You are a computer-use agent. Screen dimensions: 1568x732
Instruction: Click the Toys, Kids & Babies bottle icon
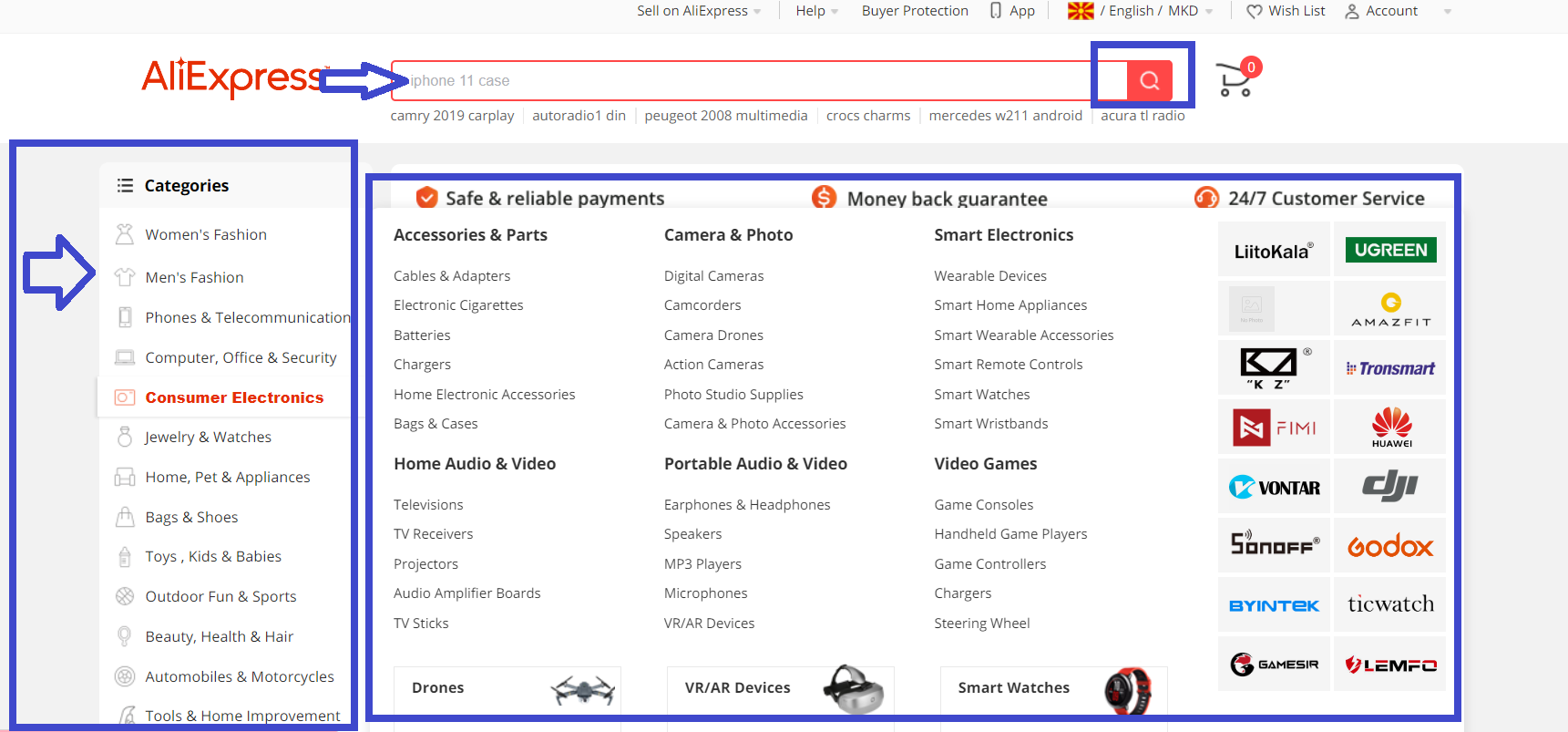[125, 556]
